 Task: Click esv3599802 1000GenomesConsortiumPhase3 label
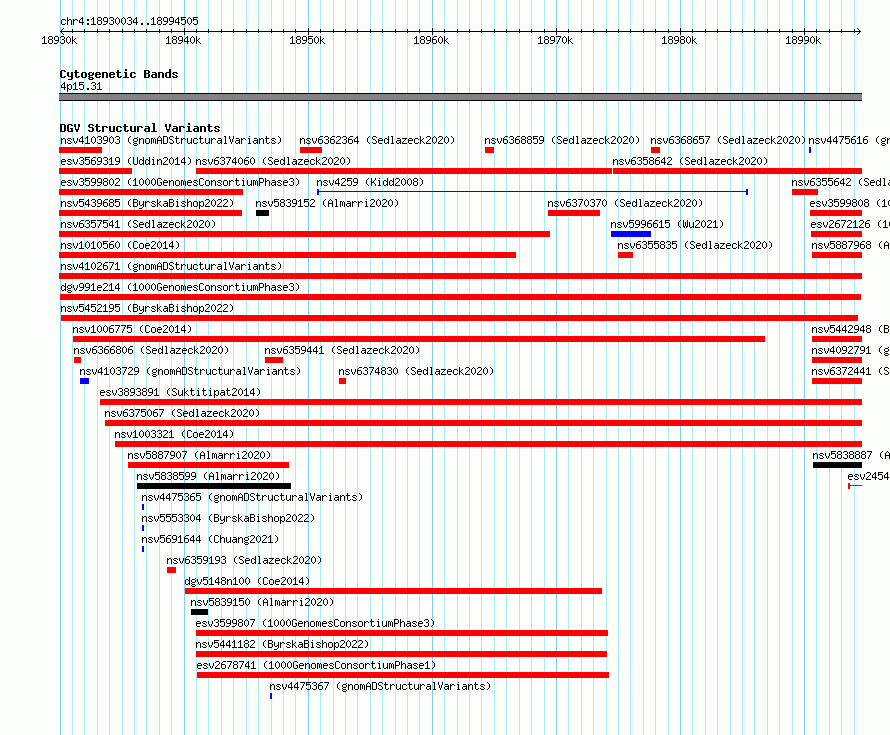pyautogui.click(x=180, y=182)
